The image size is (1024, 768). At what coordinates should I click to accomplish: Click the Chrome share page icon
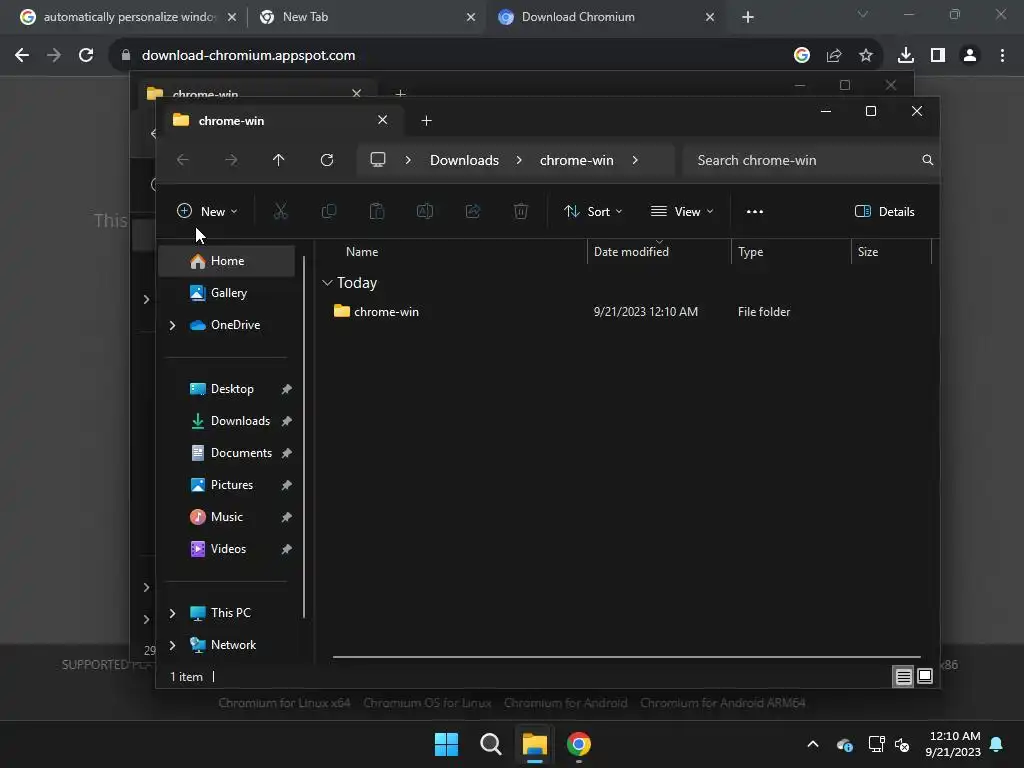[834, 56]
